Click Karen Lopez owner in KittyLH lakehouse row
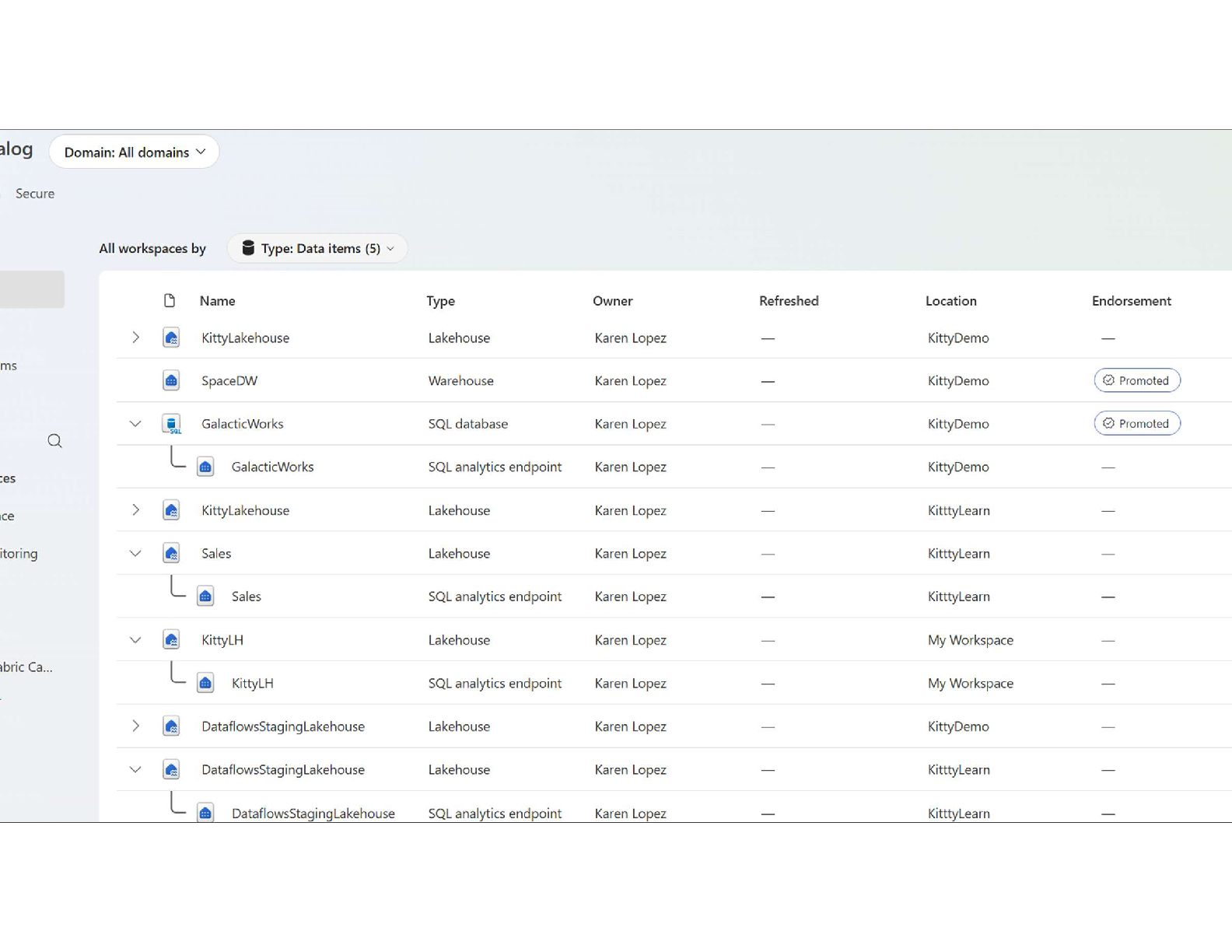Screen dimensions: 1232x952 coord(631,640)
